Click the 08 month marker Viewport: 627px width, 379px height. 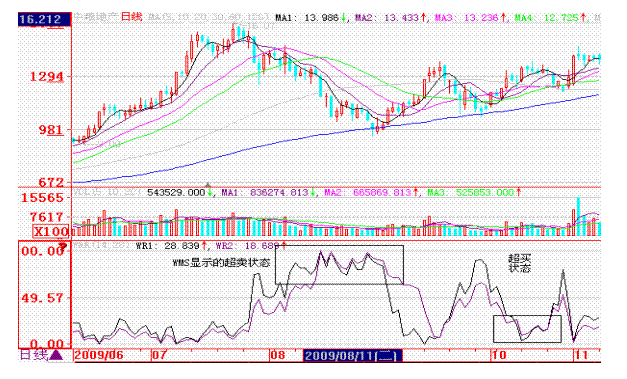[x=277, y=355]
